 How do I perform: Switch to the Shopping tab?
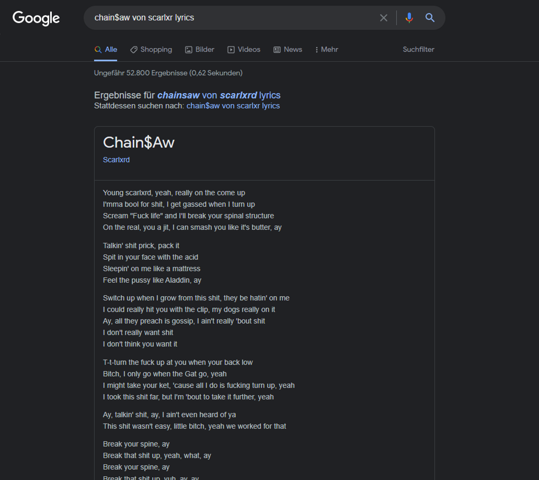pos(151,50)
